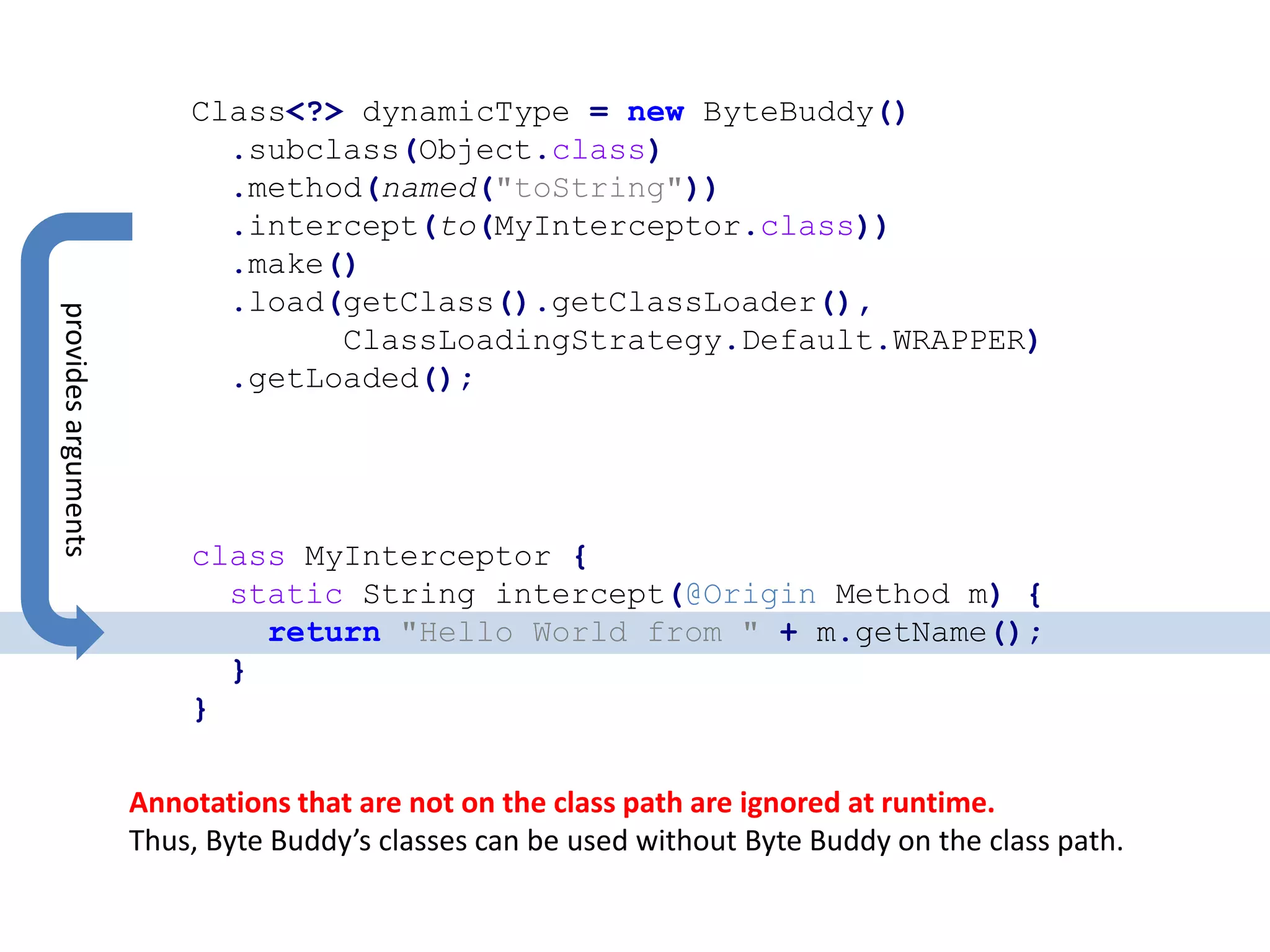The image size is (1270, 952).
Task: Click the ".method(named("toString"))" line
Action: tap(475, 188)
